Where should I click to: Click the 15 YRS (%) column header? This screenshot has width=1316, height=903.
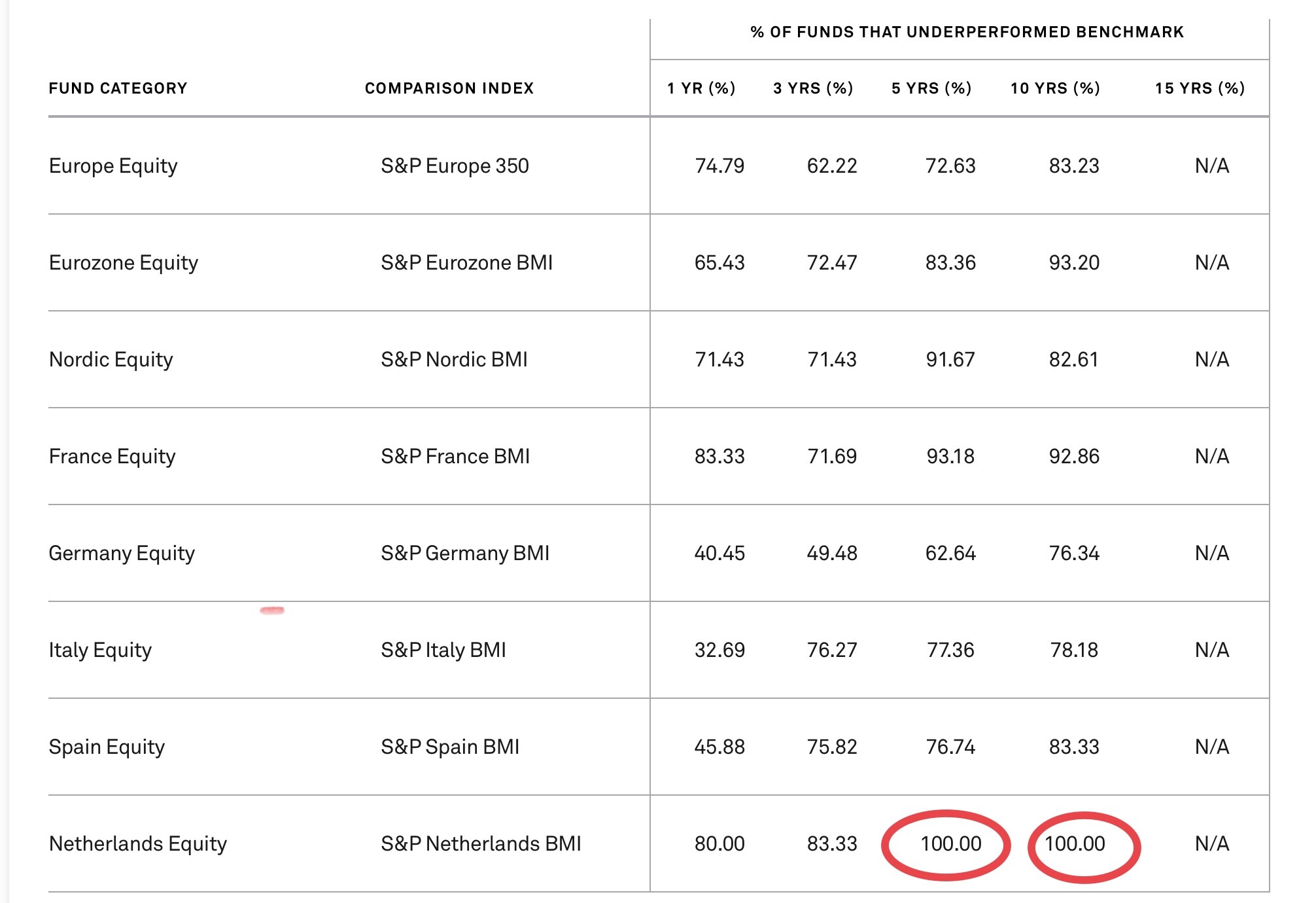pos(1200,88)
